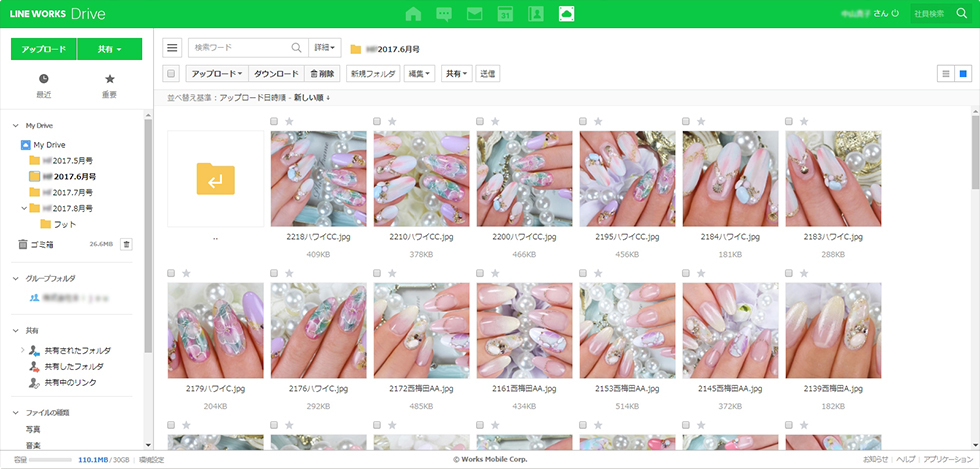Filter by 写真 file type
The image size is (980, 469).
[x=33, y=430]
